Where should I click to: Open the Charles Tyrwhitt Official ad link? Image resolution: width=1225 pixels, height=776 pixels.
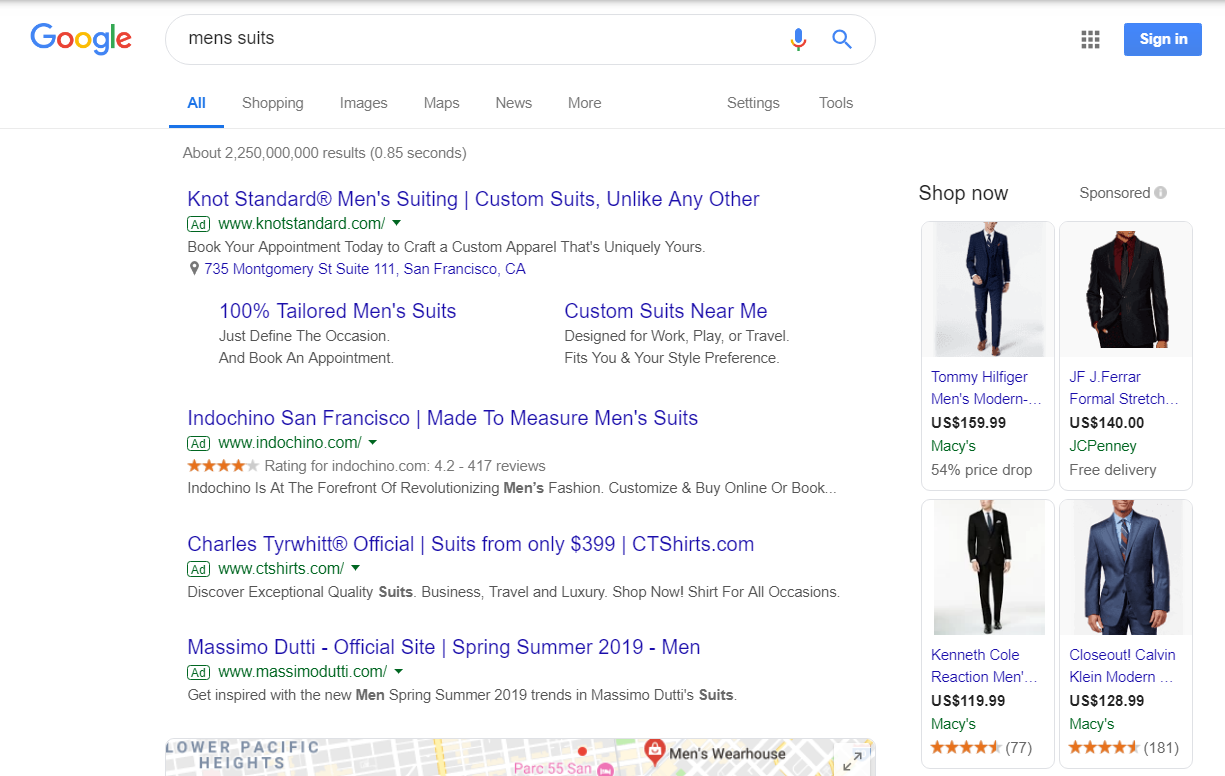pyautogui.click(x=471, y=544)
